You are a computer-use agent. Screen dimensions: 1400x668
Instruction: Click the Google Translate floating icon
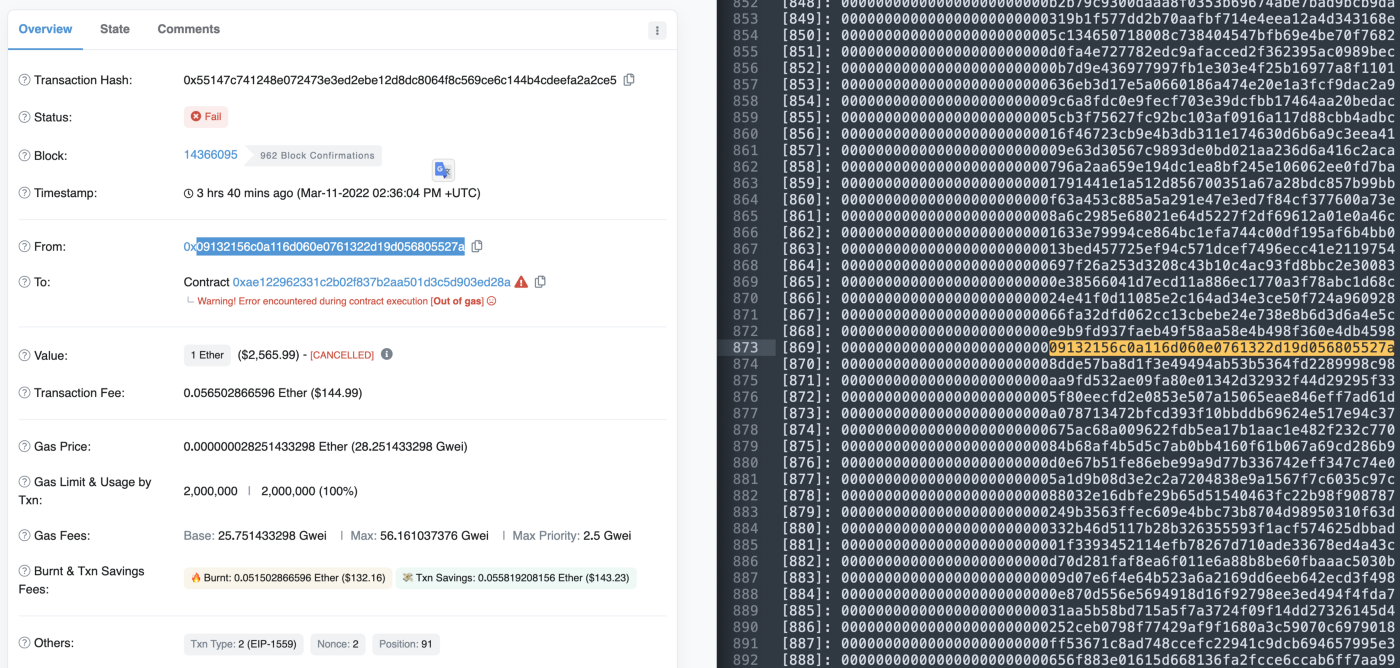(x=443, y=170)
